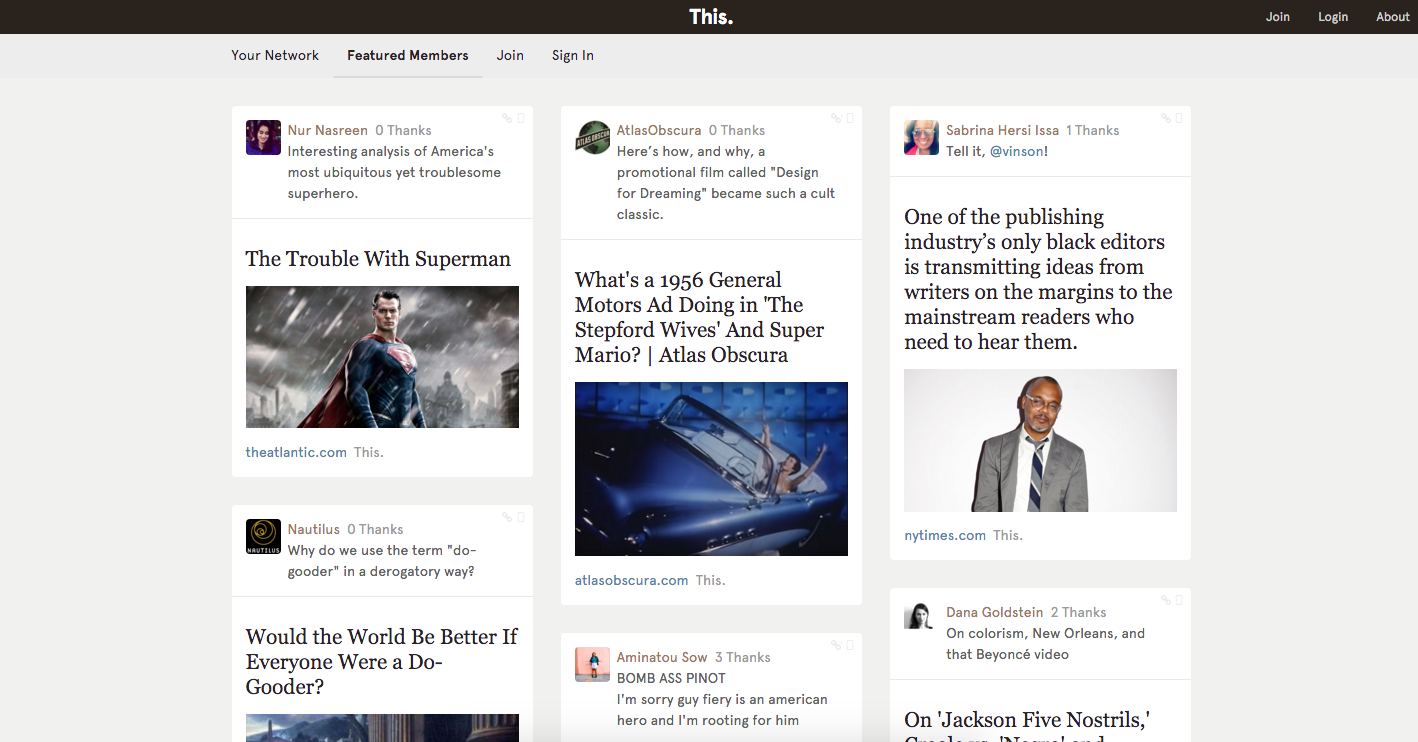Visit the nytimes.com source link
The height and width of the screenshot is (742, 1418).
(x=945, y=536)
